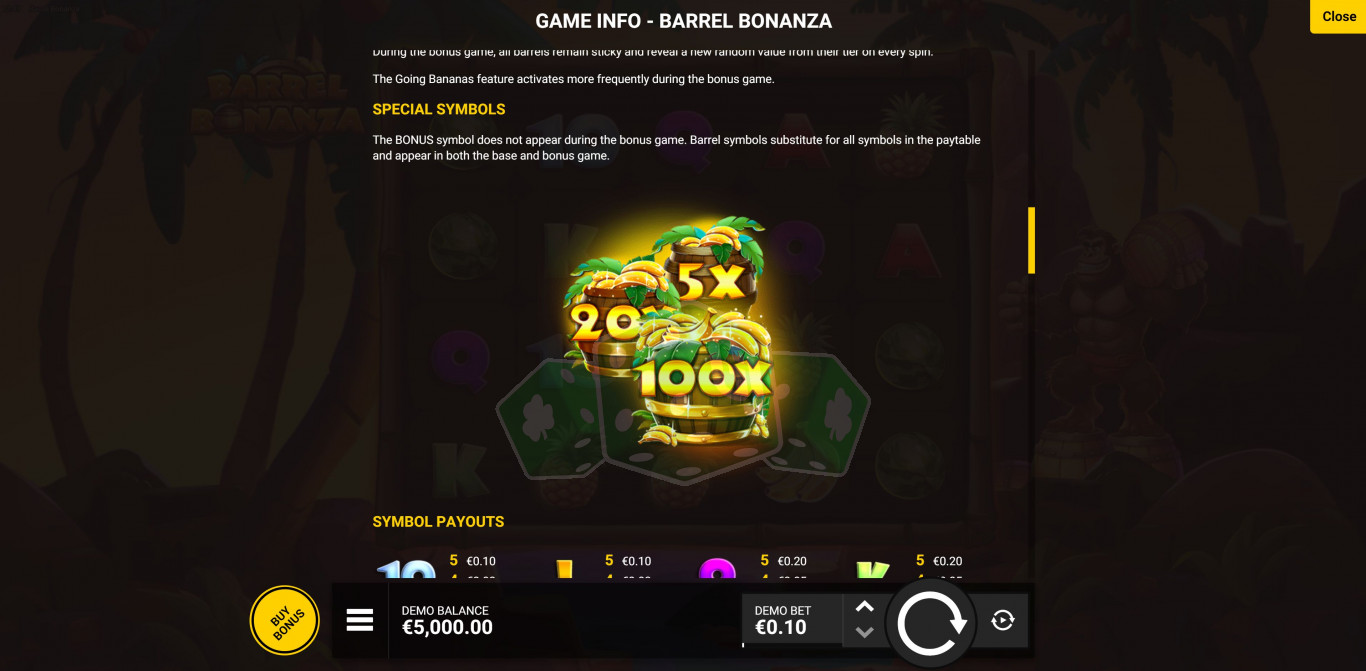Click the Buy Bonus round button

(285, 621)
